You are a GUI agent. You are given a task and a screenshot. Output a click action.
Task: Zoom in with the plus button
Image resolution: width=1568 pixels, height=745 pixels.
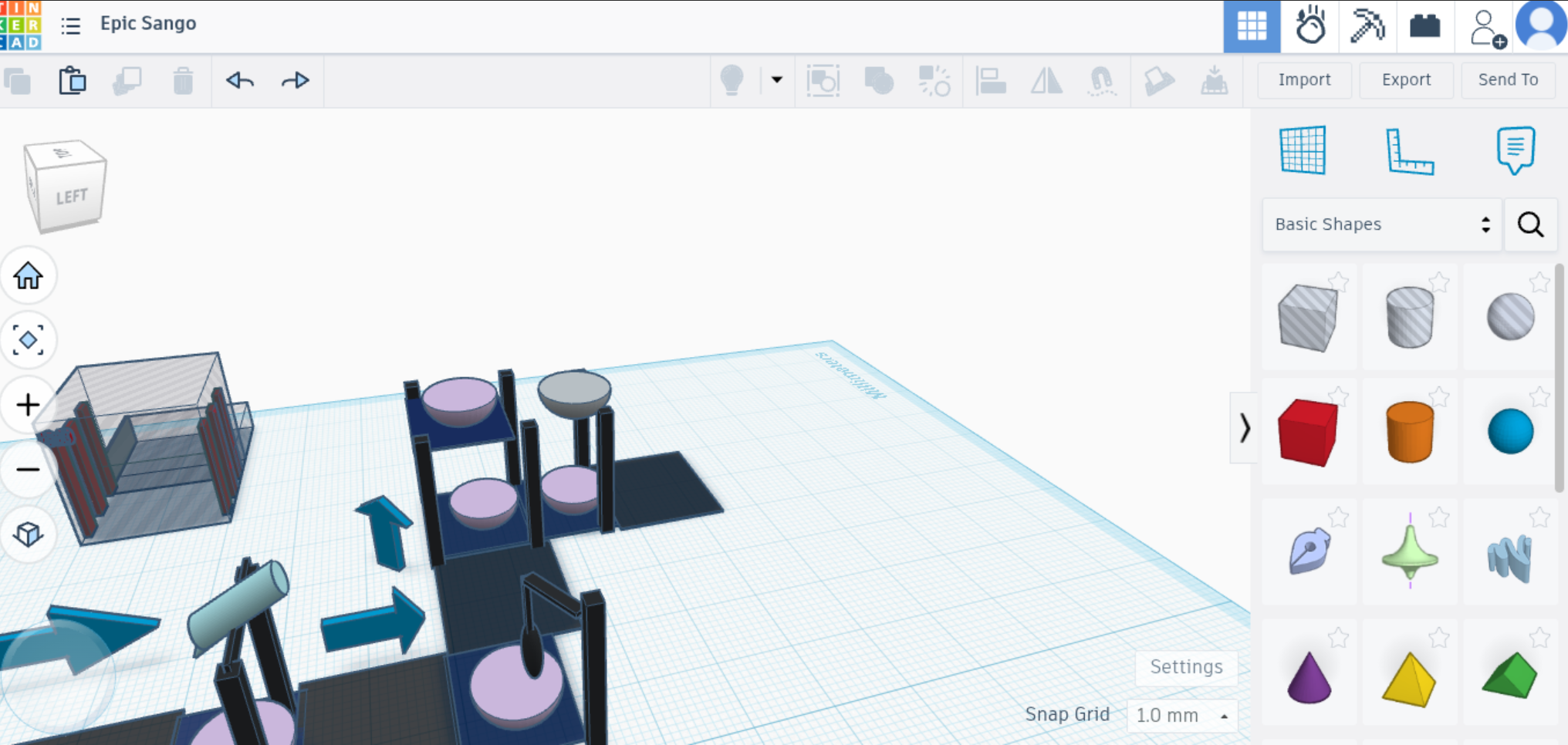tap(28, 405)
